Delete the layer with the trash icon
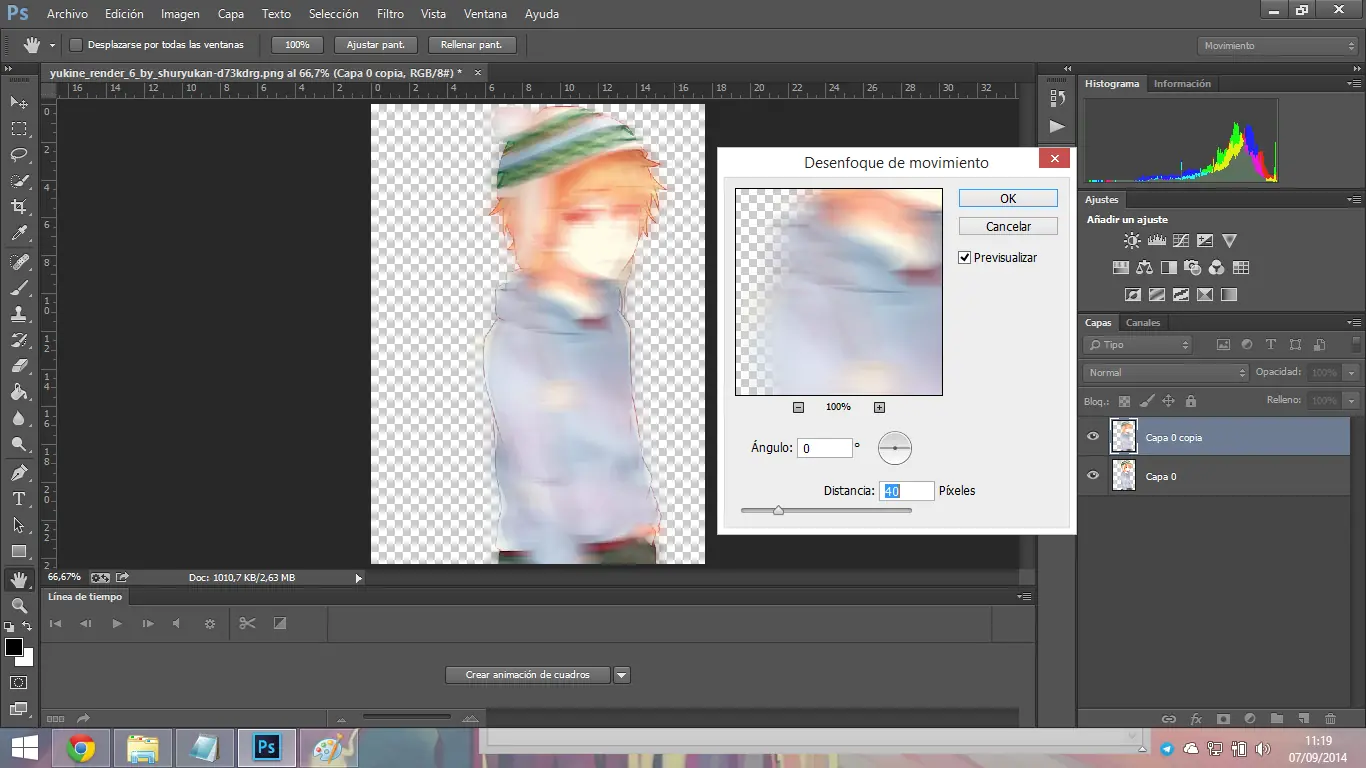Viewport: 1366px width, 768px height. (1330, 719)
